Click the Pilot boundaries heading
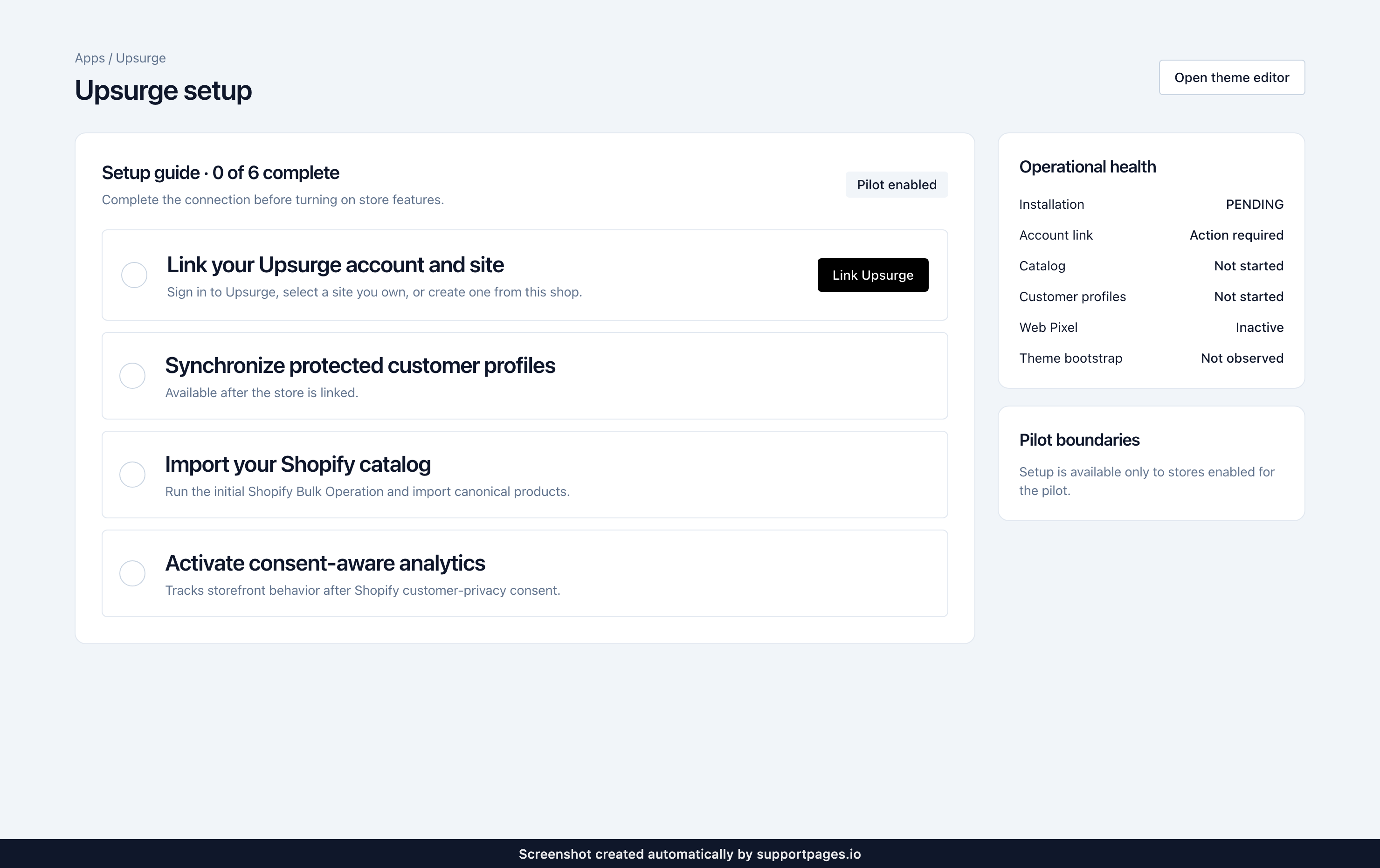This screenshot has height=868, width=1380. (x=1079, y=440)
